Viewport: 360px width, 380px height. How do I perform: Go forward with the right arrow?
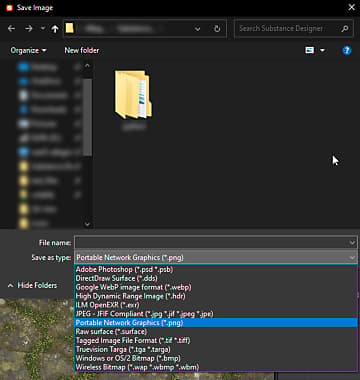click(29, 29)
